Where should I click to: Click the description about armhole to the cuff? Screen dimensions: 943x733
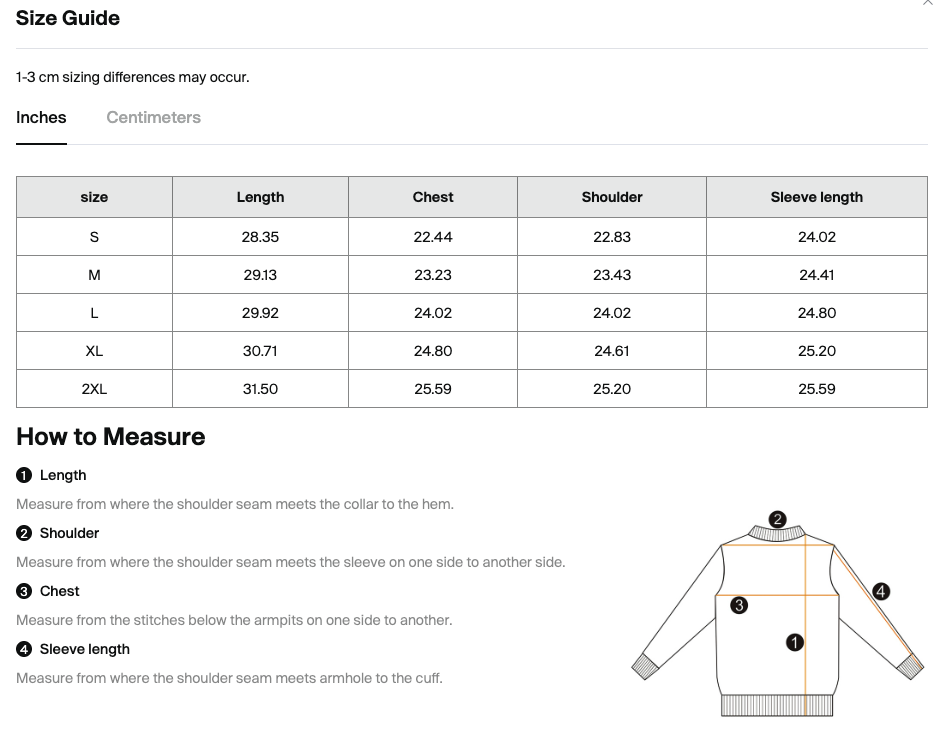point(229,678)
